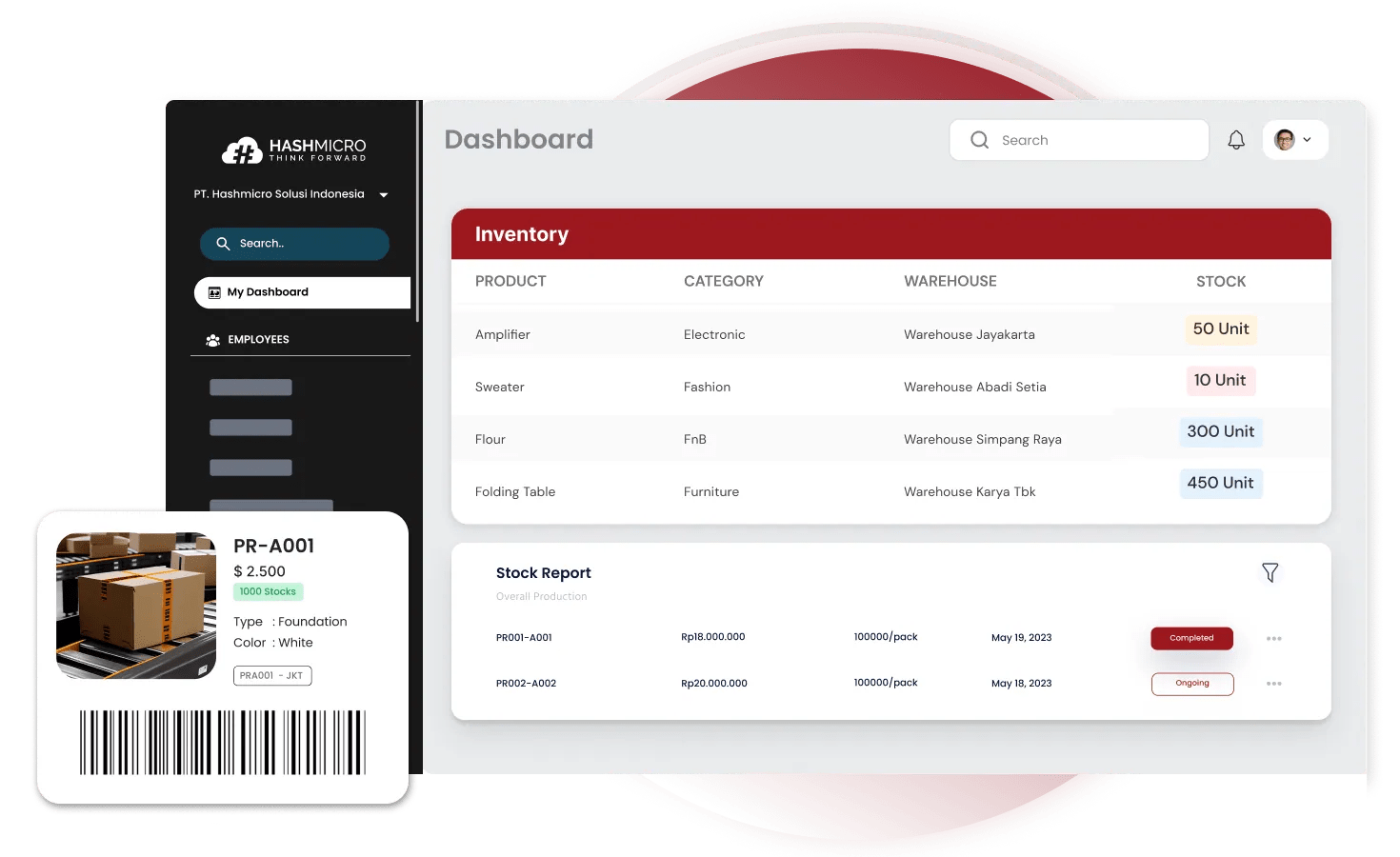The width and height of the screenshot is (1400, 857).
Task: Toggle the 1000 Stocks badge
Action: coord(268,591)
